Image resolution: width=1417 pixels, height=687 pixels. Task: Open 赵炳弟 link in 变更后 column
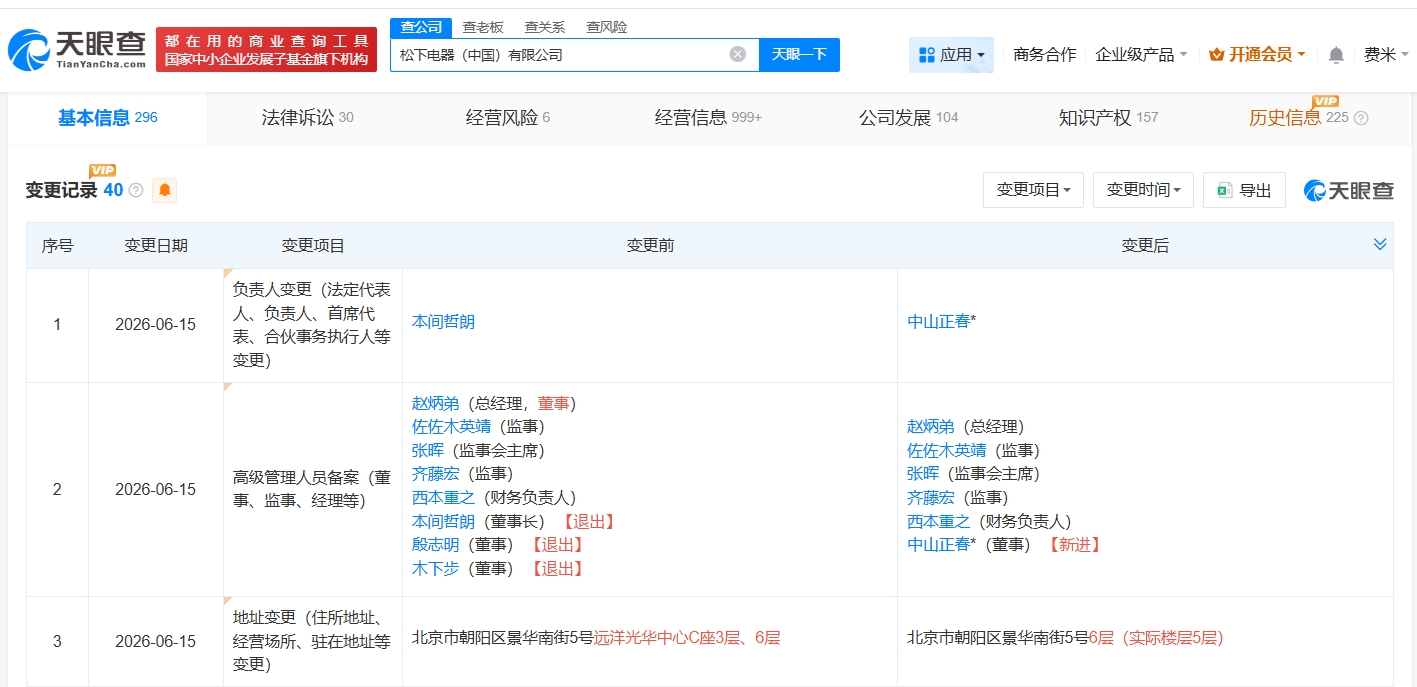(930, 427)
